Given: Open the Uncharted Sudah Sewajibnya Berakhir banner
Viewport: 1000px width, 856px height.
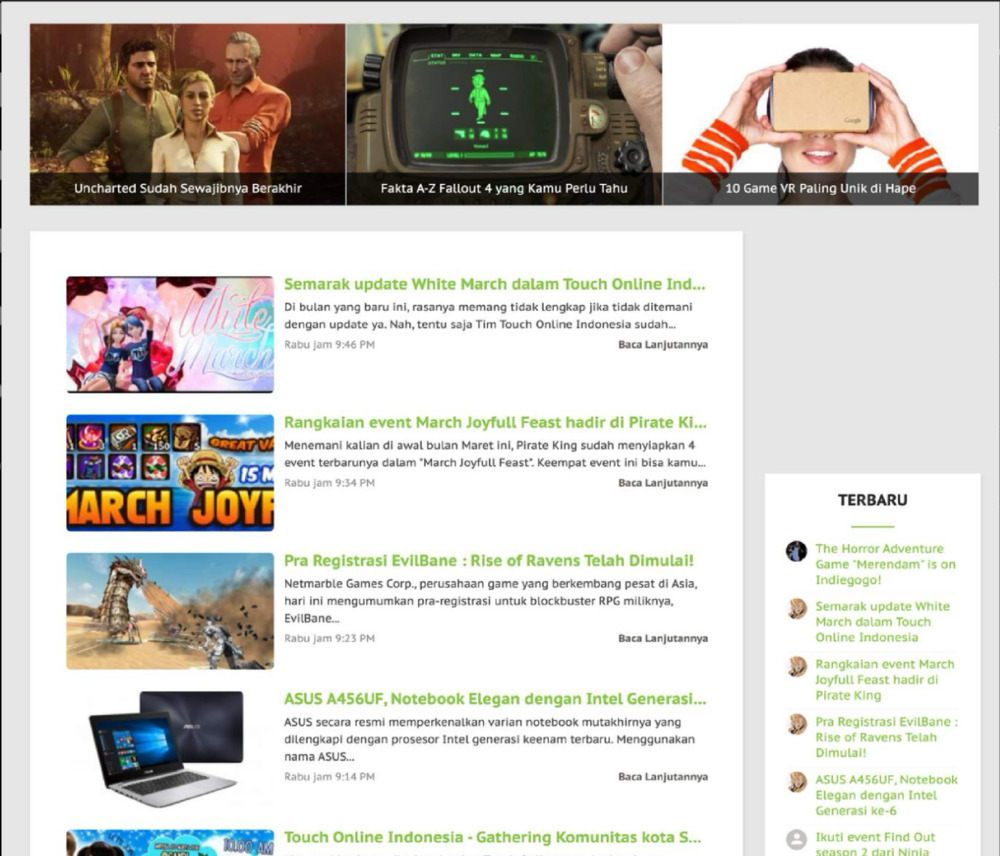Looking at the screenshot, I should pos(188,115).
